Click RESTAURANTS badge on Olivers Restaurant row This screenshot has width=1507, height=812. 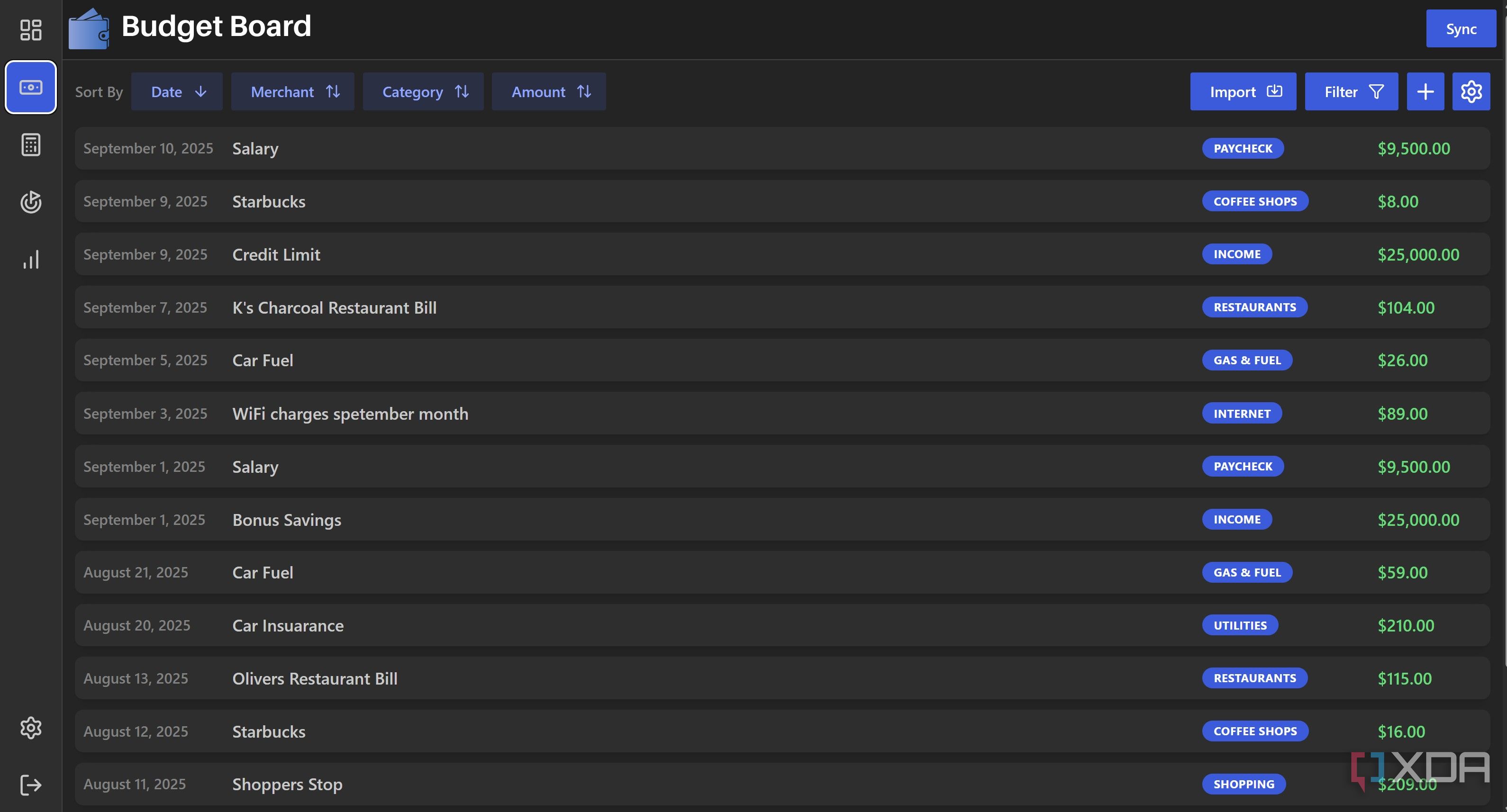coord(1254,678)
